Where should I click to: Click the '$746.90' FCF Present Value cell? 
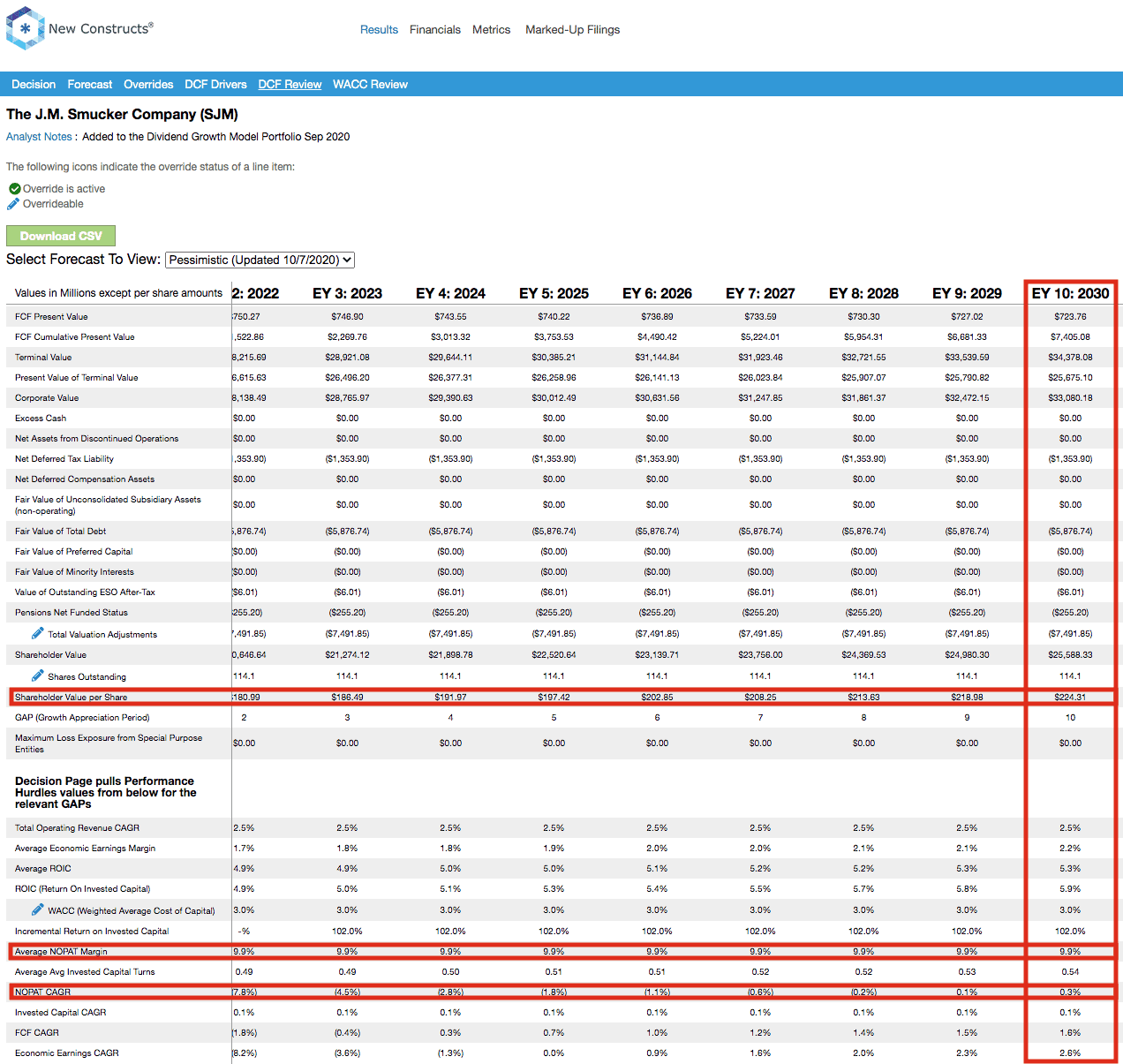pyautogui.click(x=347, y=317)
